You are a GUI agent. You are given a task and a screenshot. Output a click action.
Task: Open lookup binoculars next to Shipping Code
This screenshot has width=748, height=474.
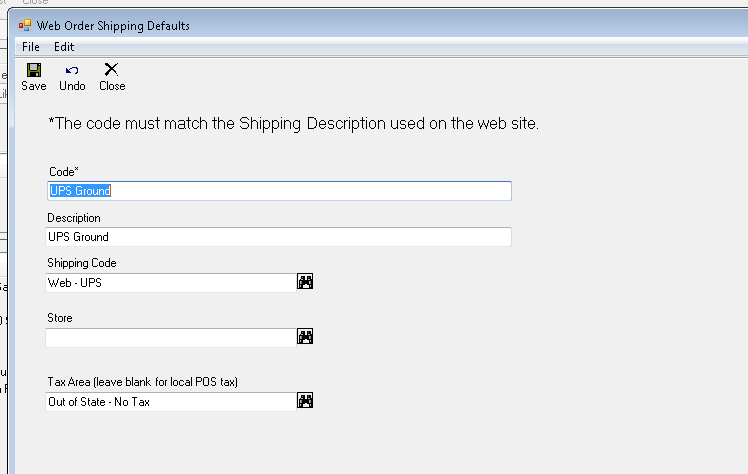pyautogui.click(x=305, y=281)
